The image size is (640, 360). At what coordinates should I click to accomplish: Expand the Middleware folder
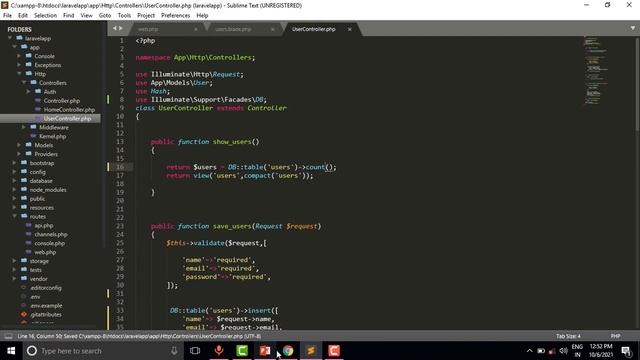point(24,127)
